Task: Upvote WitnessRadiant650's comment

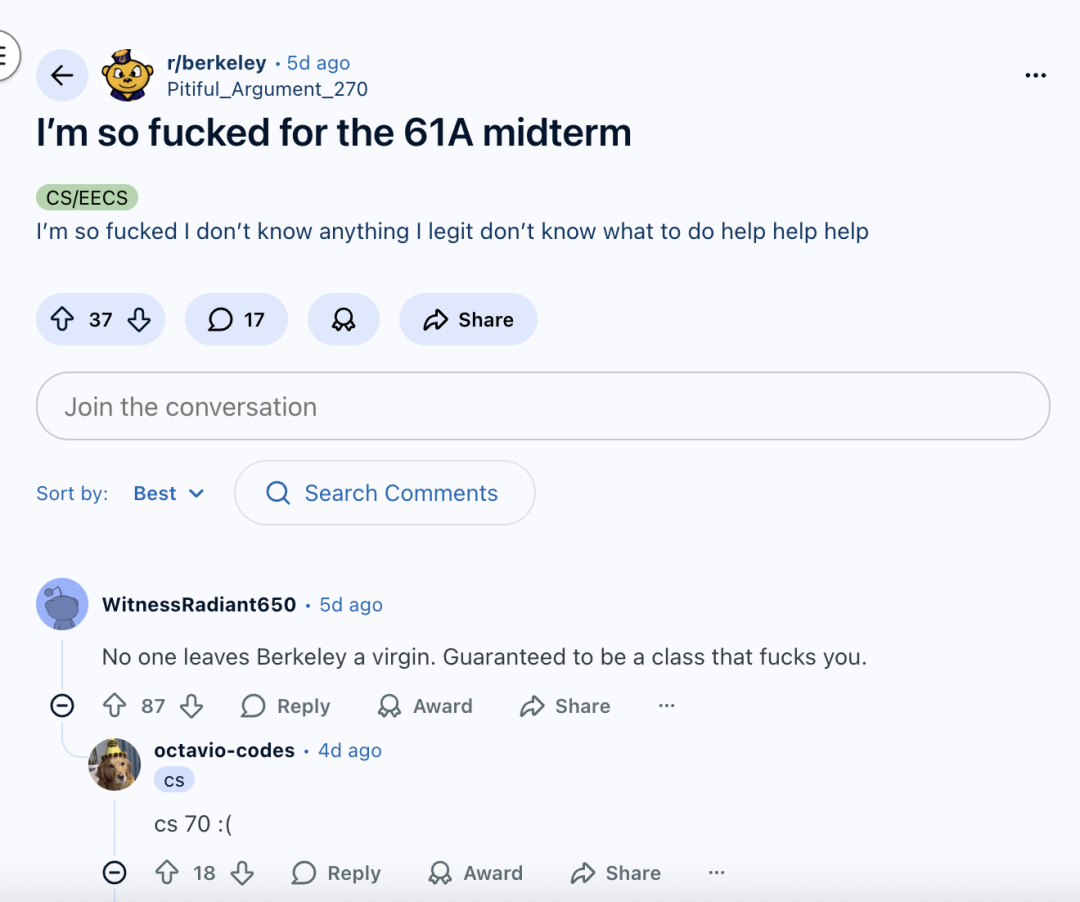Action: pos(115,706)
